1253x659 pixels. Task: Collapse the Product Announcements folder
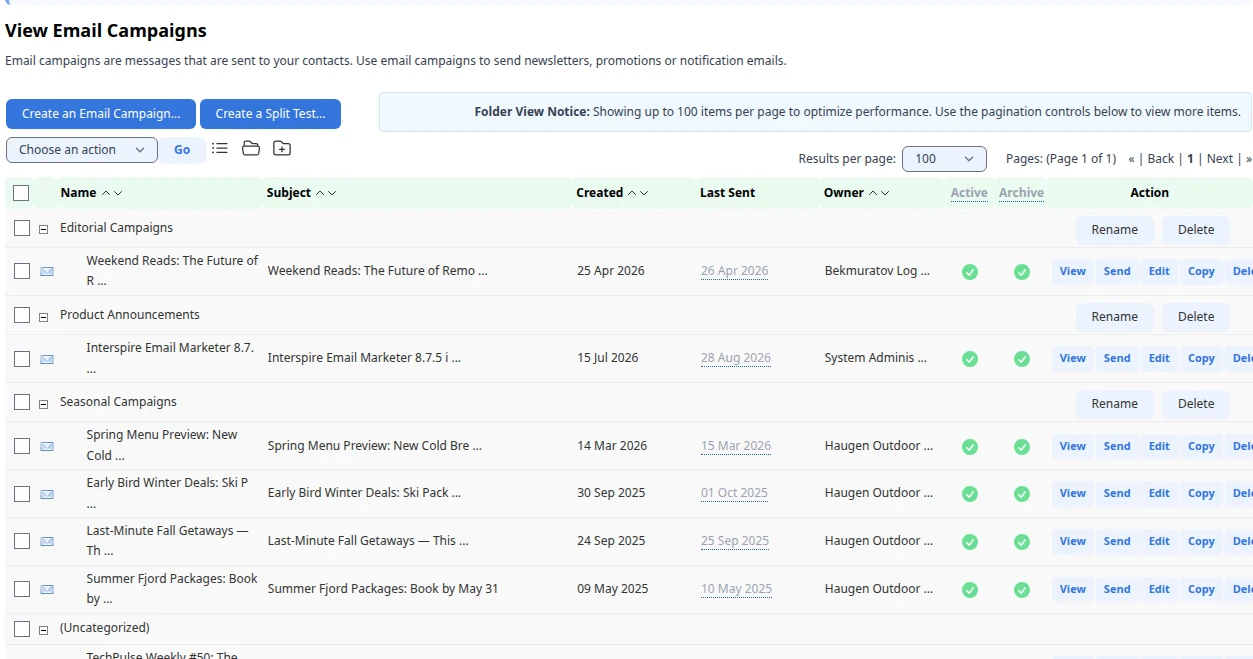tap(44, 317)
